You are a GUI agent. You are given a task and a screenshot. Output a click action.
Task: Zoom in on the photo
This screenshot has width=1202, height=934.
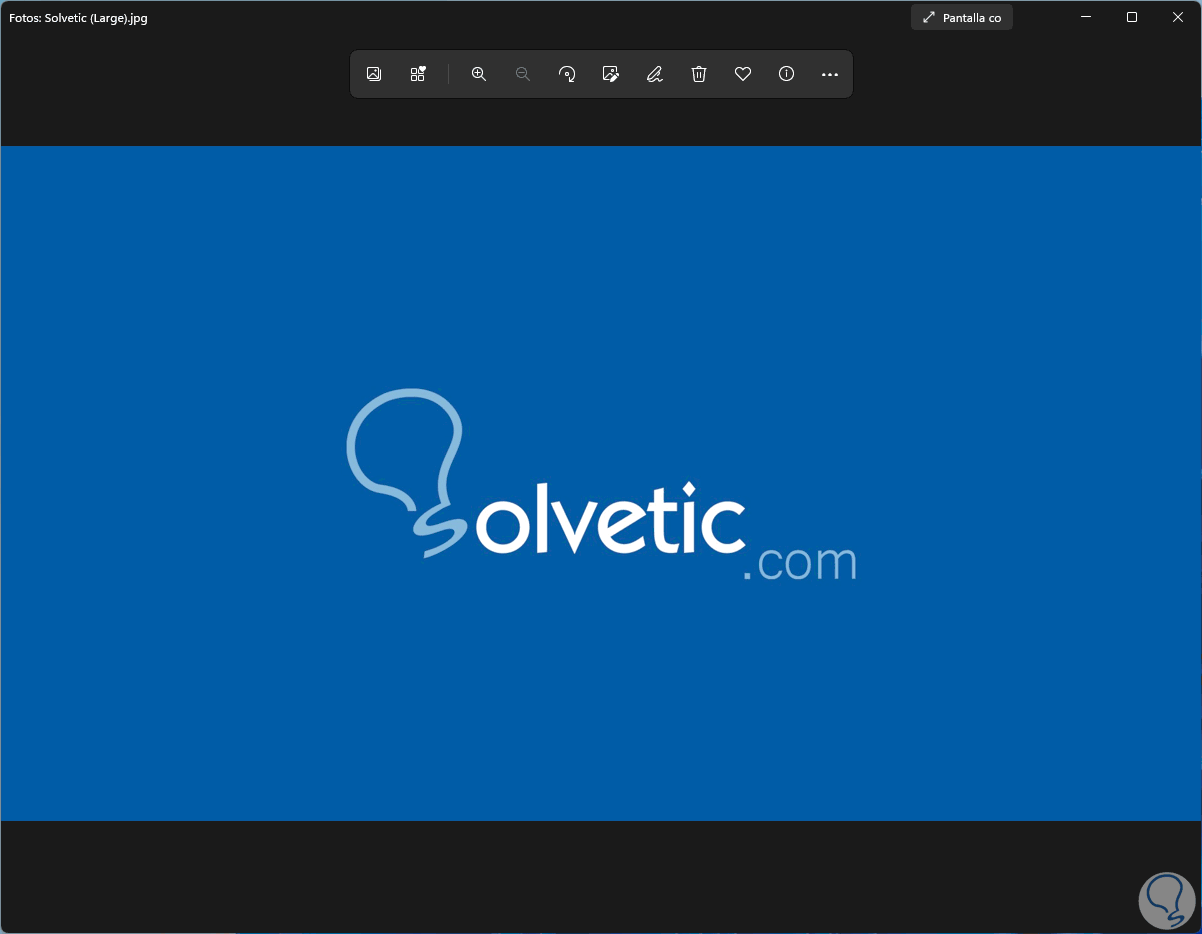tap(479, 74)
